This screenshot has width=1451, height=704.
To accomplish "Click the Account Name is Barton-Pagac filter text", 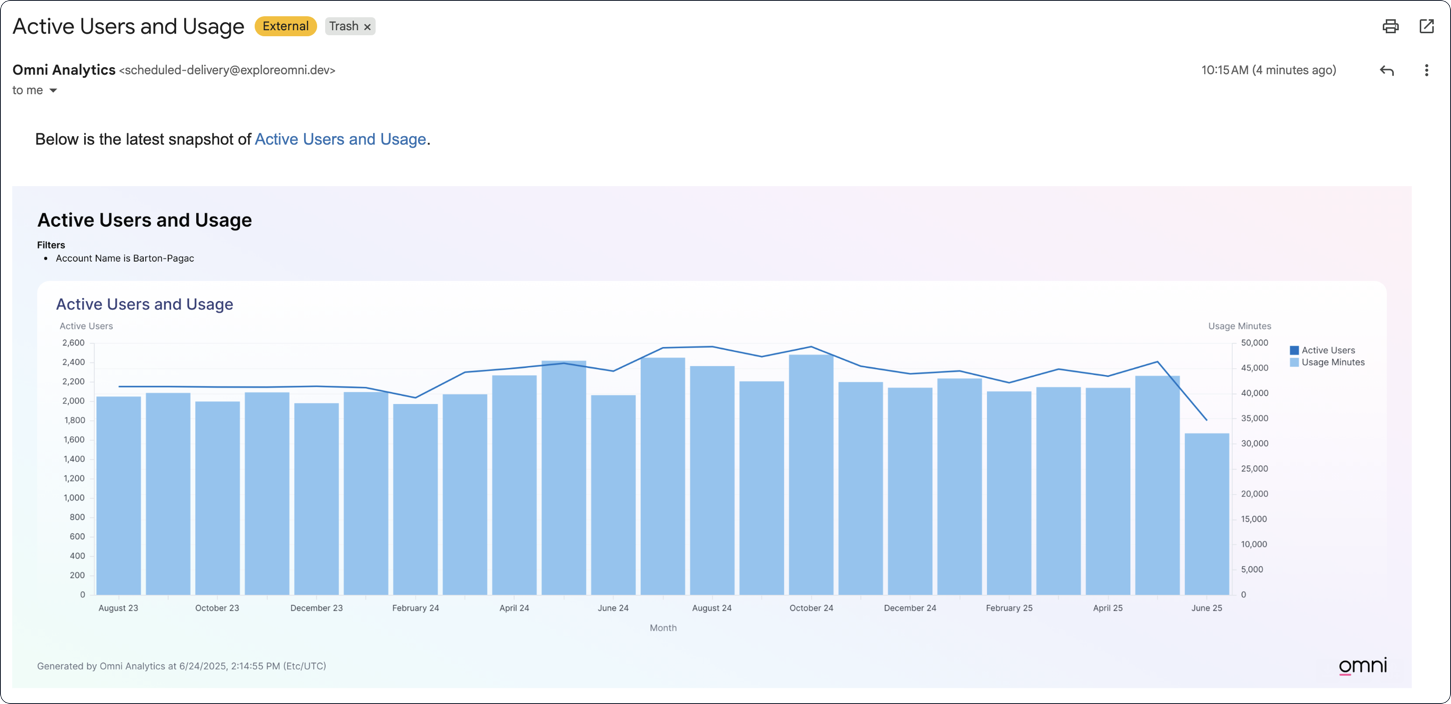I will coord(125,258).
